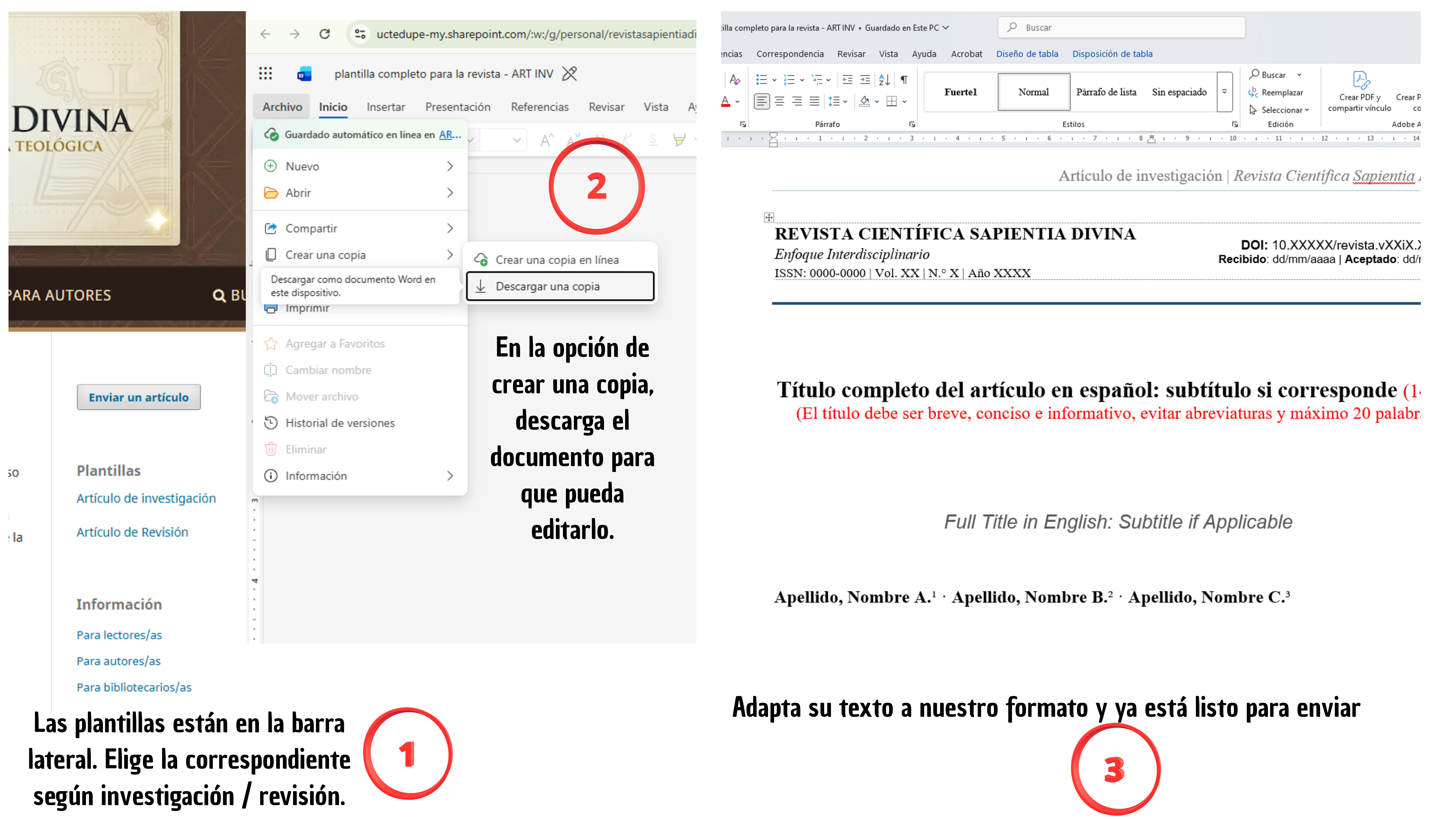The height and width of the screenshot is (819, 1456).
Task: Click the browser back arrow
Action: (265, 34)
